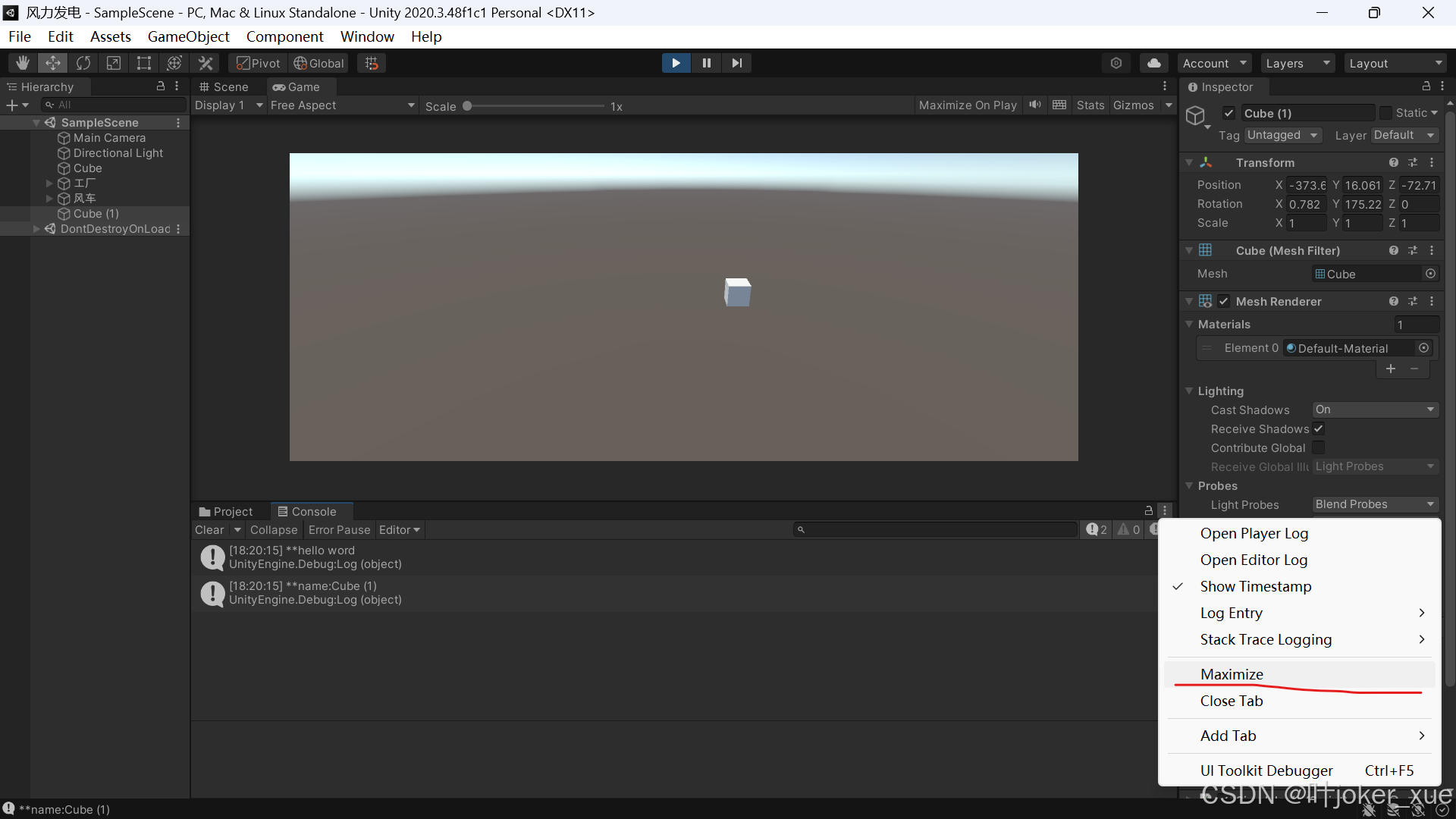Select the Hand tool
The width and height of the screenshot is (1456, 819).
coord(21,63)
